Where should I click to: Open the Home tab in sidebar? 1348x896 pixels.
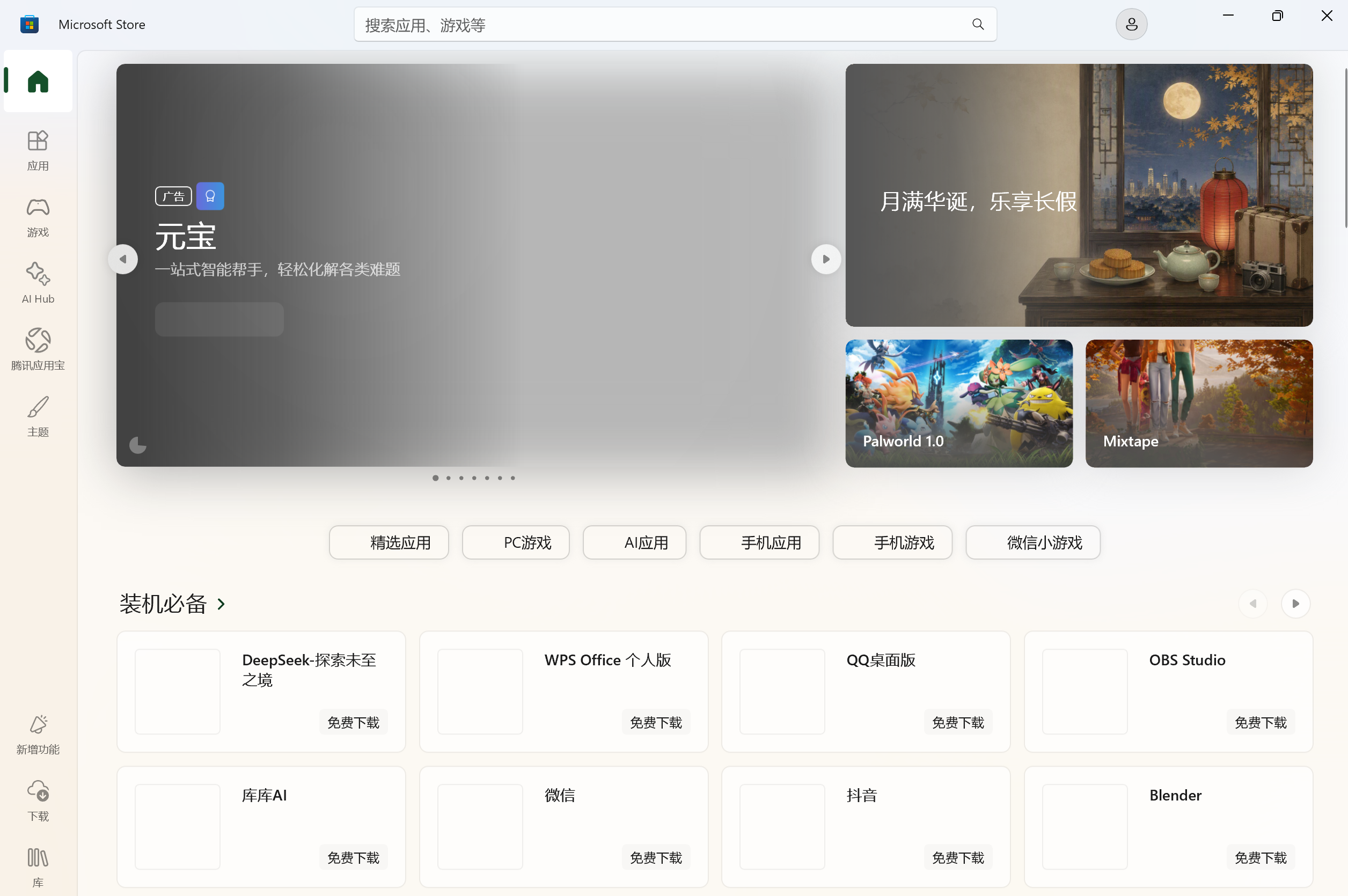click(x=38, y=81)
